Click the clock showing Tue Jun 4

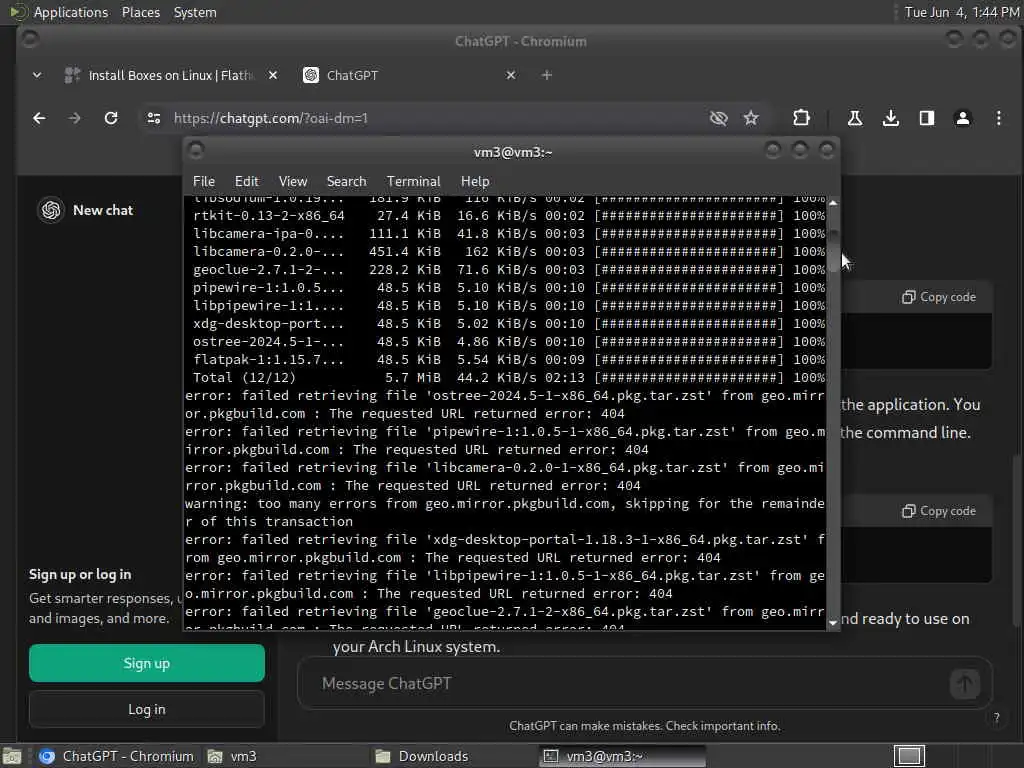coord(961,12)
